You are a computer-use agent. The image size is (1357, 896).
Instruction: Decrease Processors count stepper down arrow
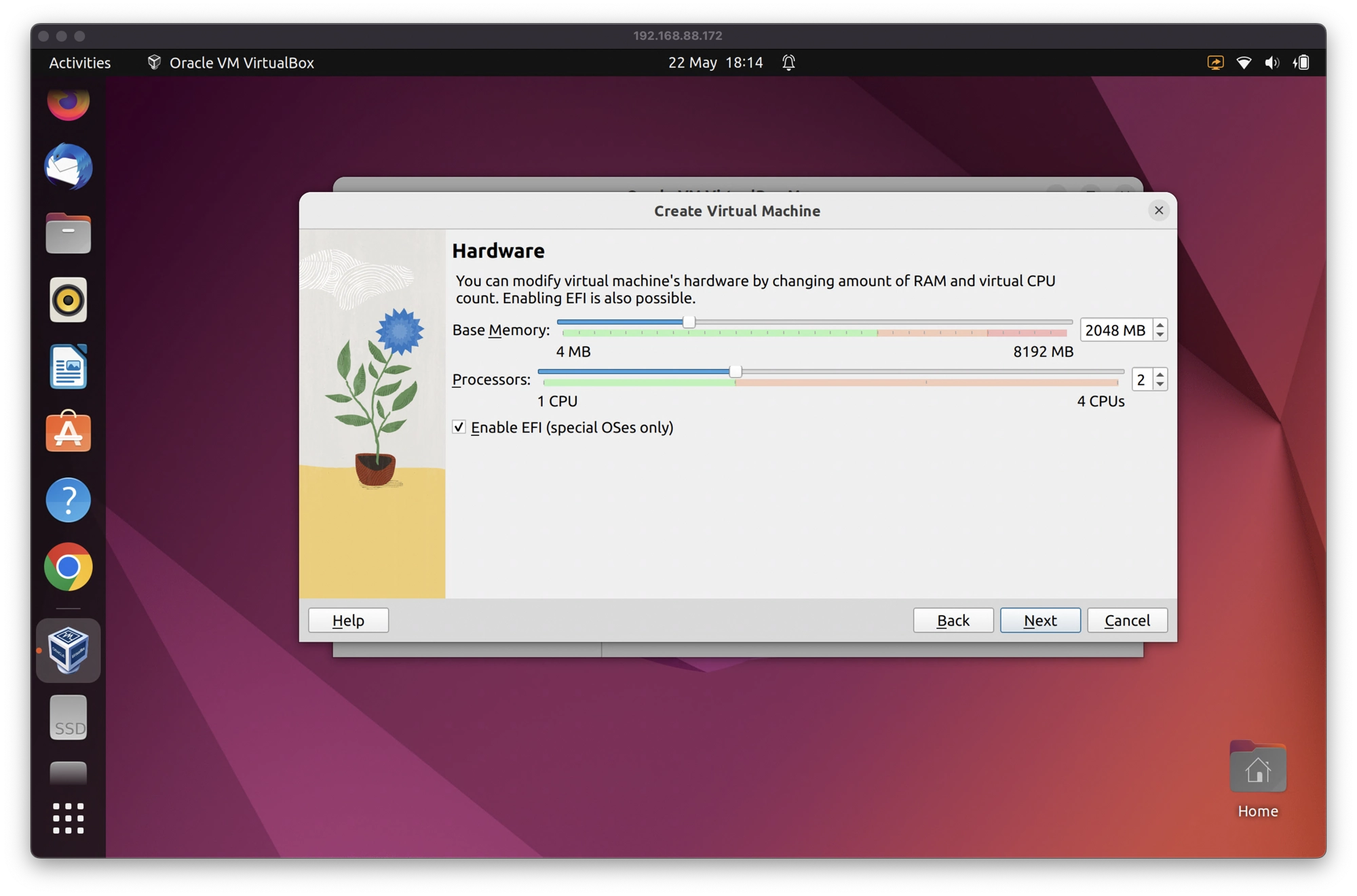[1160, 385]
